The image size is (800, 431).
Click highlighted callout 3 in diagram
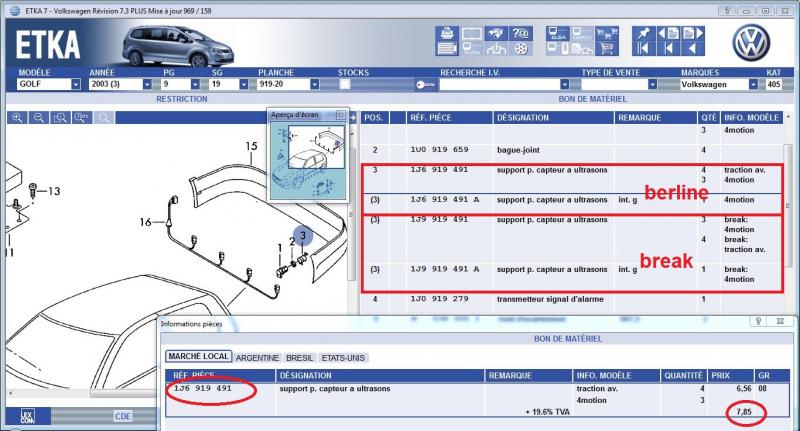(303, 236)
